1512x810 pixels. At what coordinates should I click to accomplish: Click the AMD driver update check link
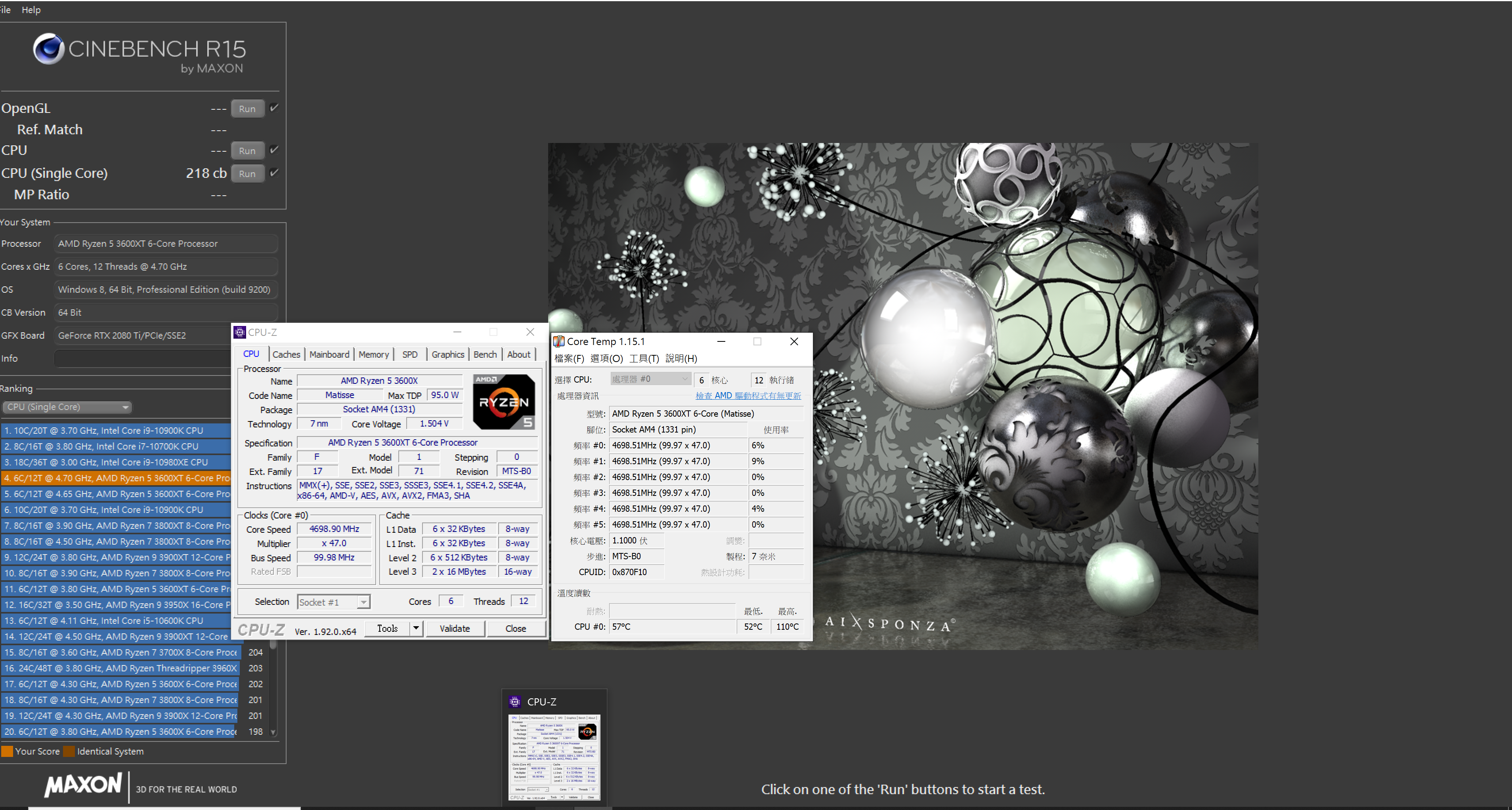click(x=748, y=395)
